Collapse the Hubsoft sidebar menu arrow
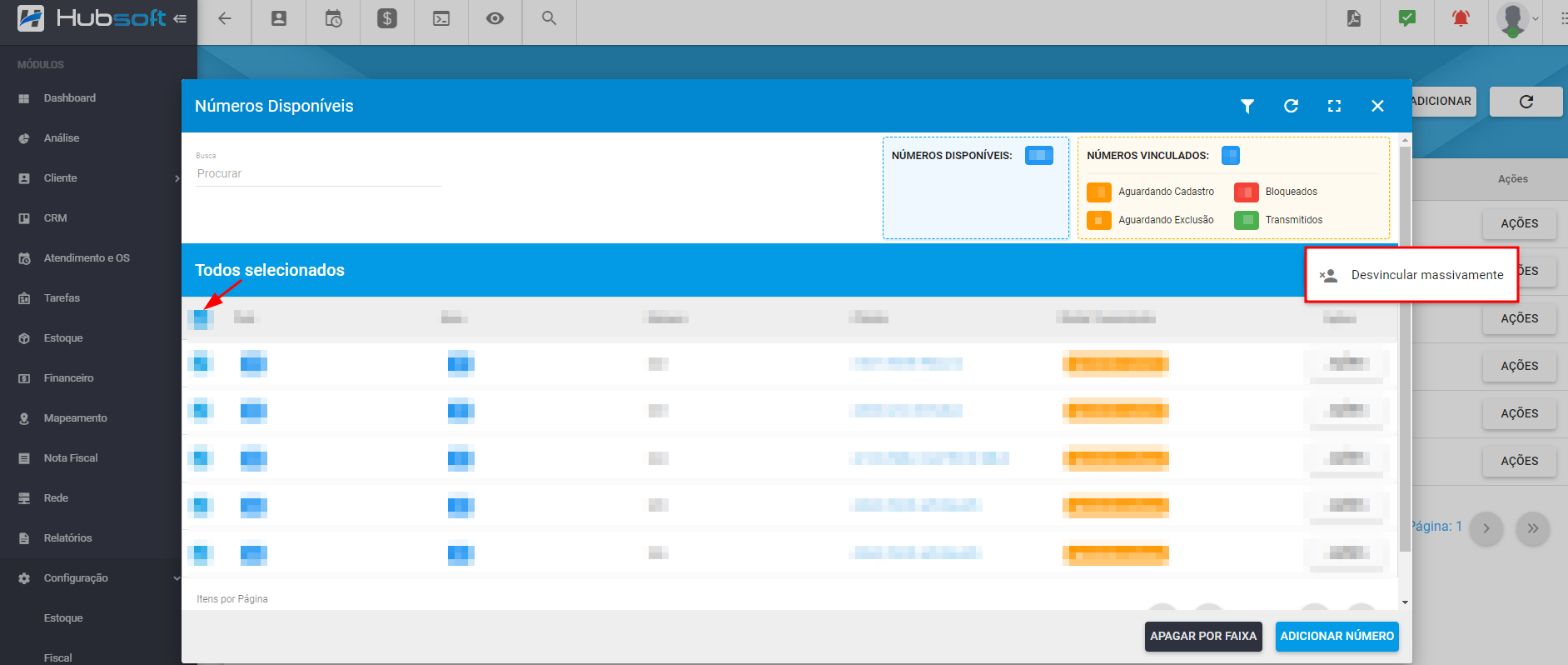The image size is (1568, 665). point(180,18)
